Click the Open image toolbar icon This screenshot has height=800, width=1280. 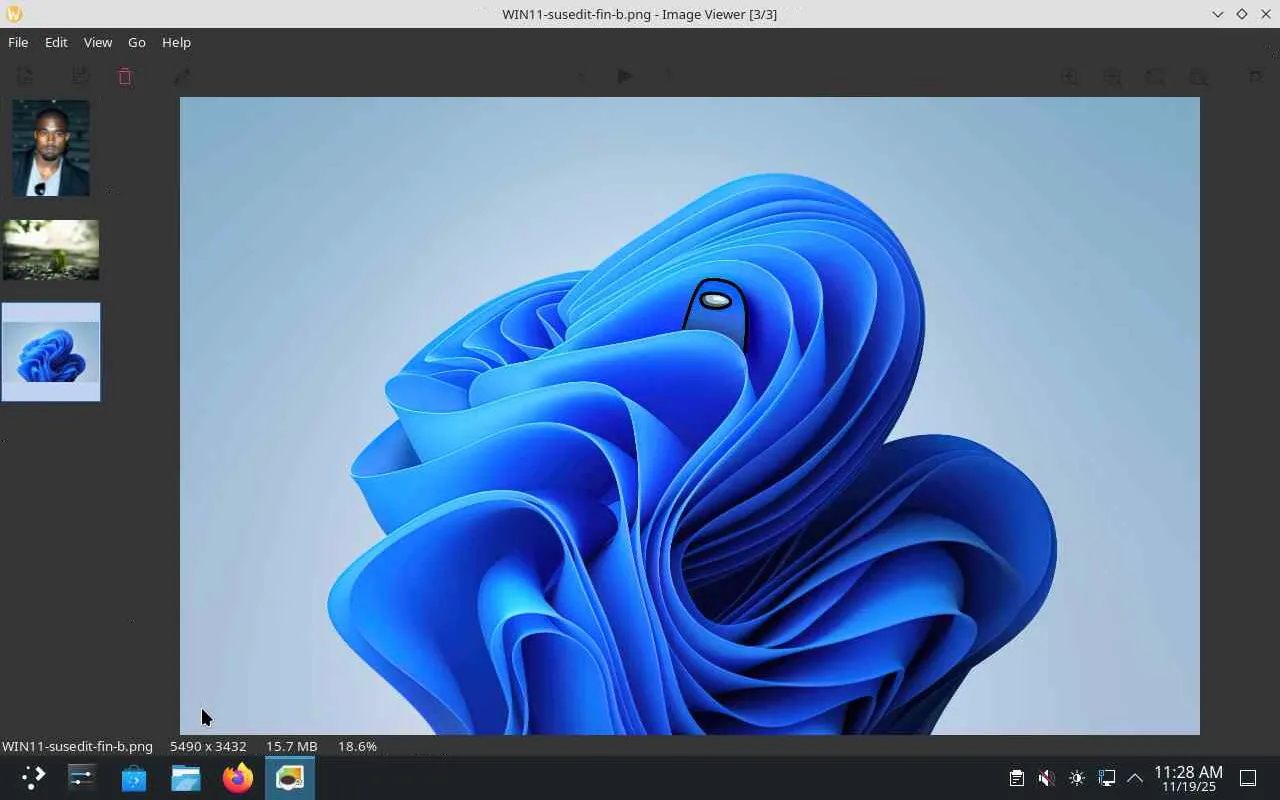(x=25, y=76)
